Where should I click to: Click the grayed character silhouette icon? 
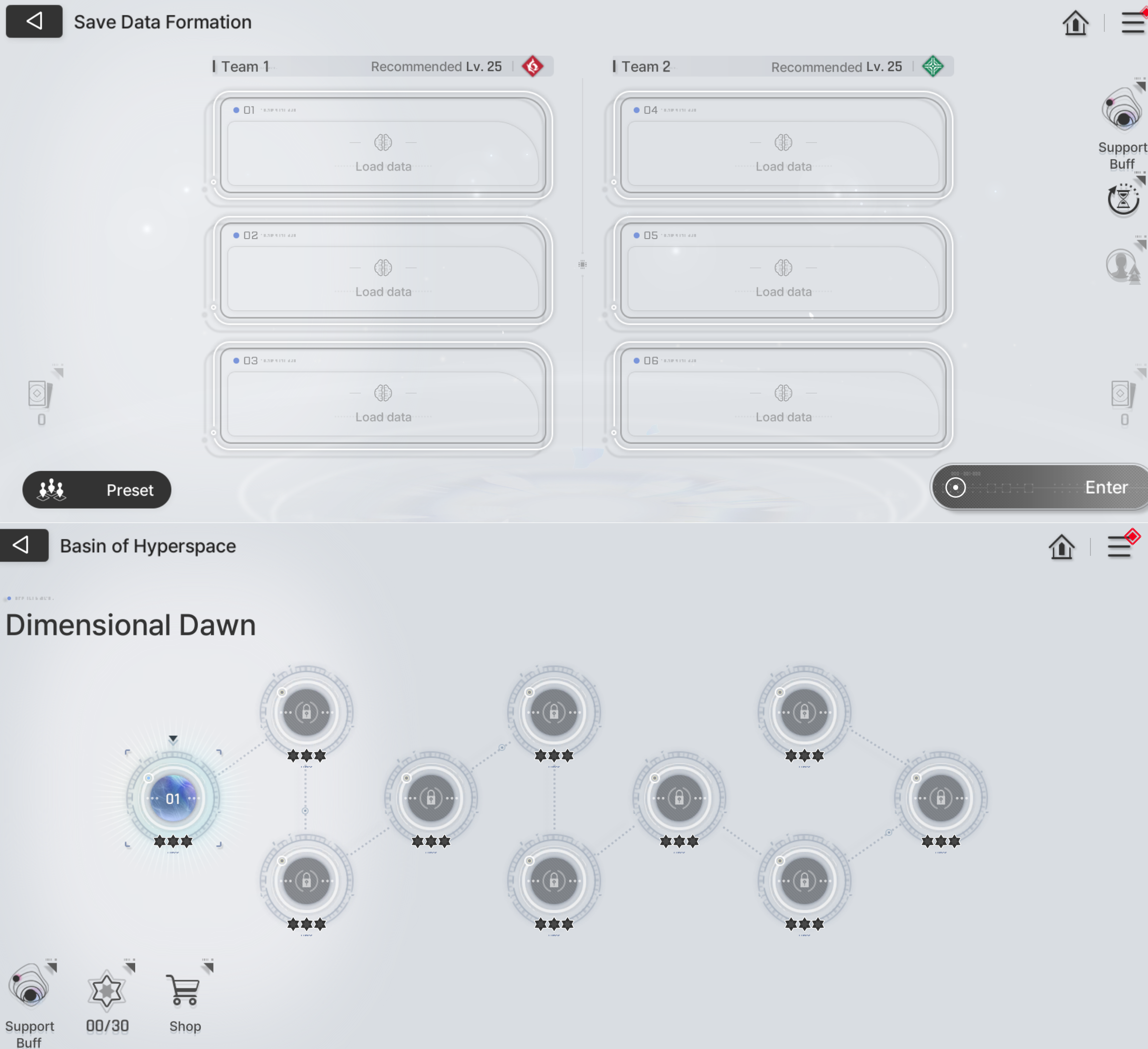(x=1122, y=265)
